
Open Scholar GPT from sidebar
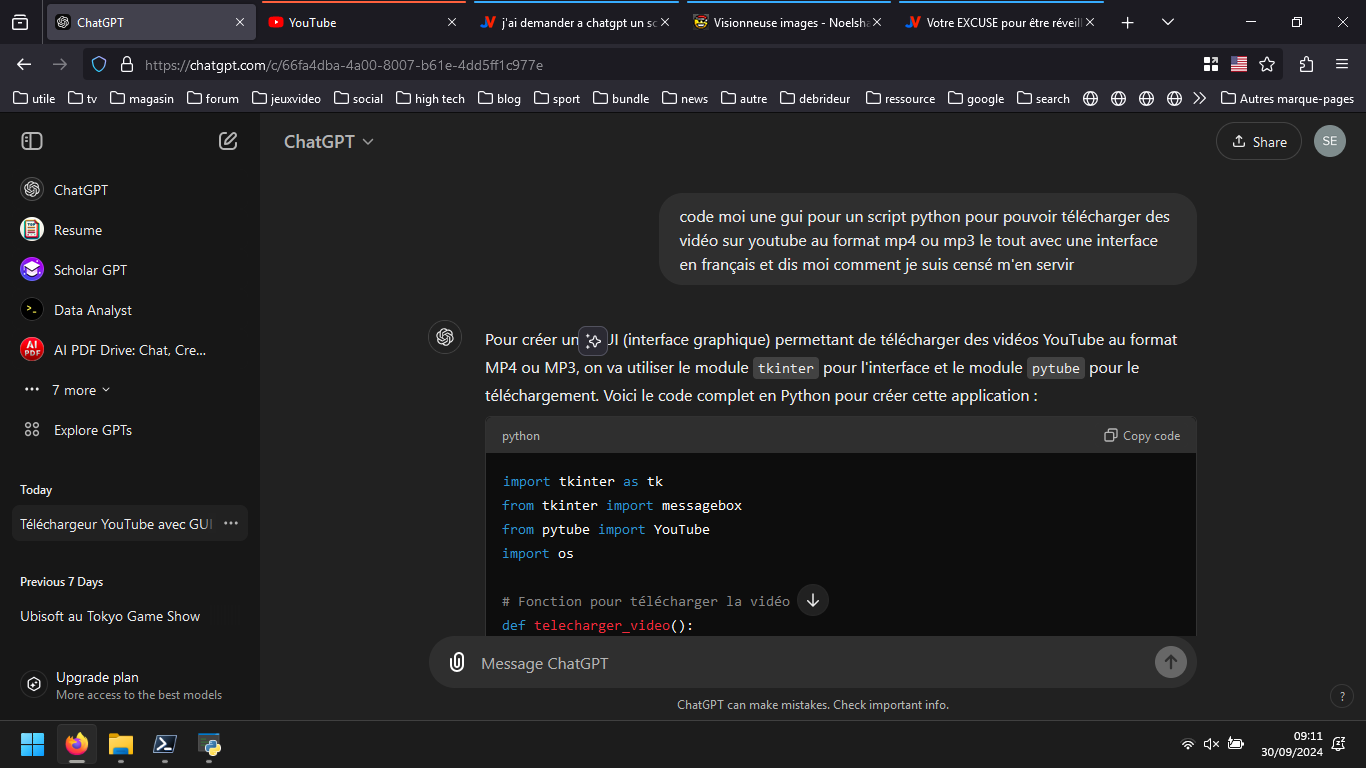pos(90,270)
